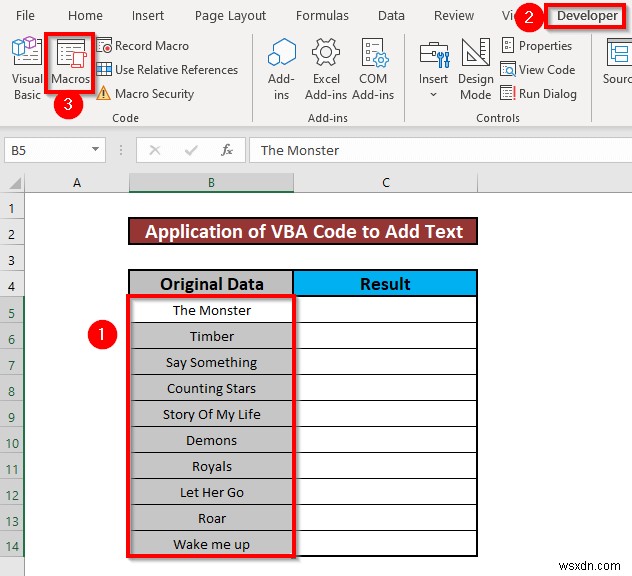Click the Result header cell
Viewport: 632px width, 576px height.
pos(385,284)
